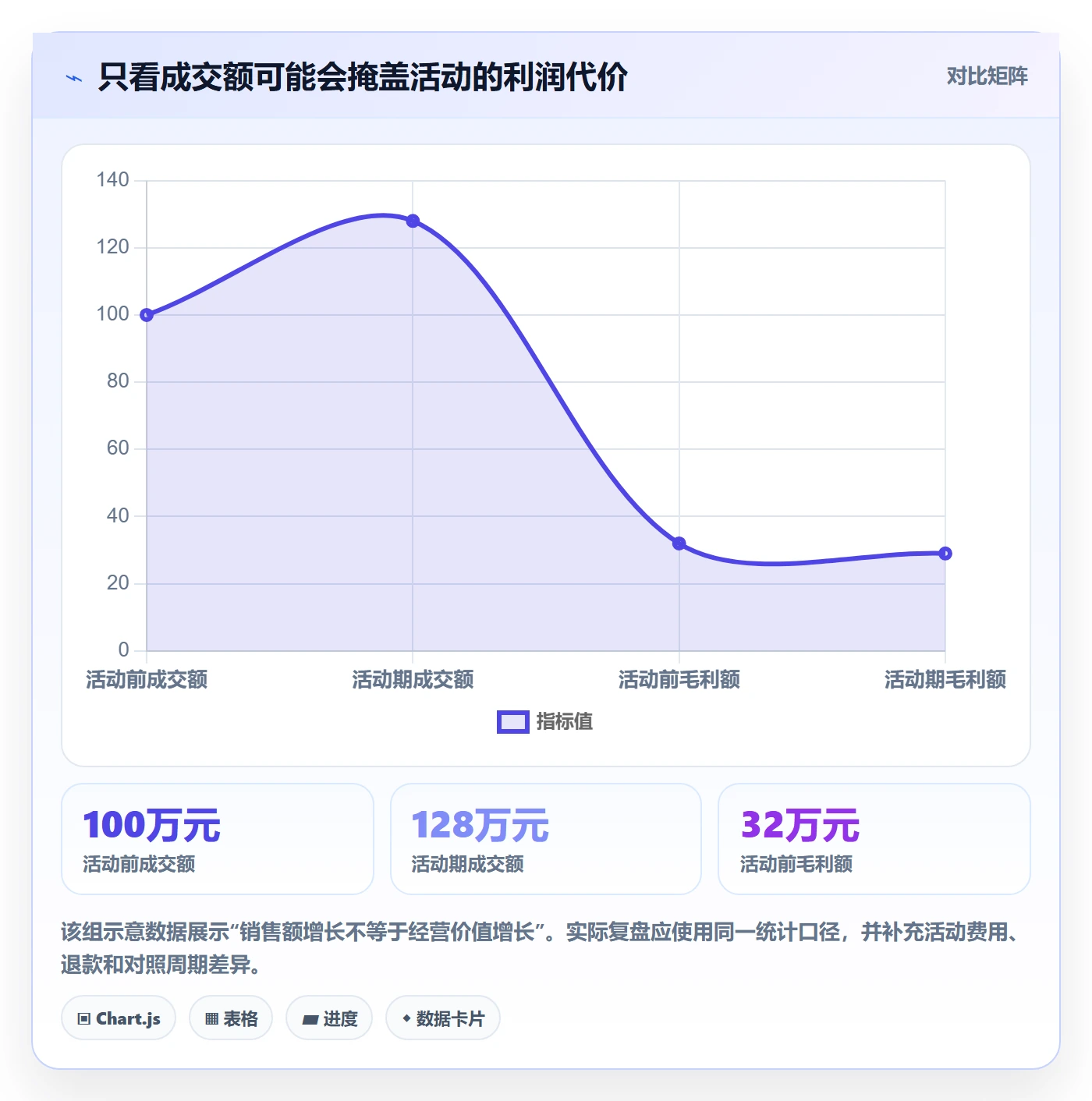Click the caption 活动期成交额 under 128万元

click(467, 865)
